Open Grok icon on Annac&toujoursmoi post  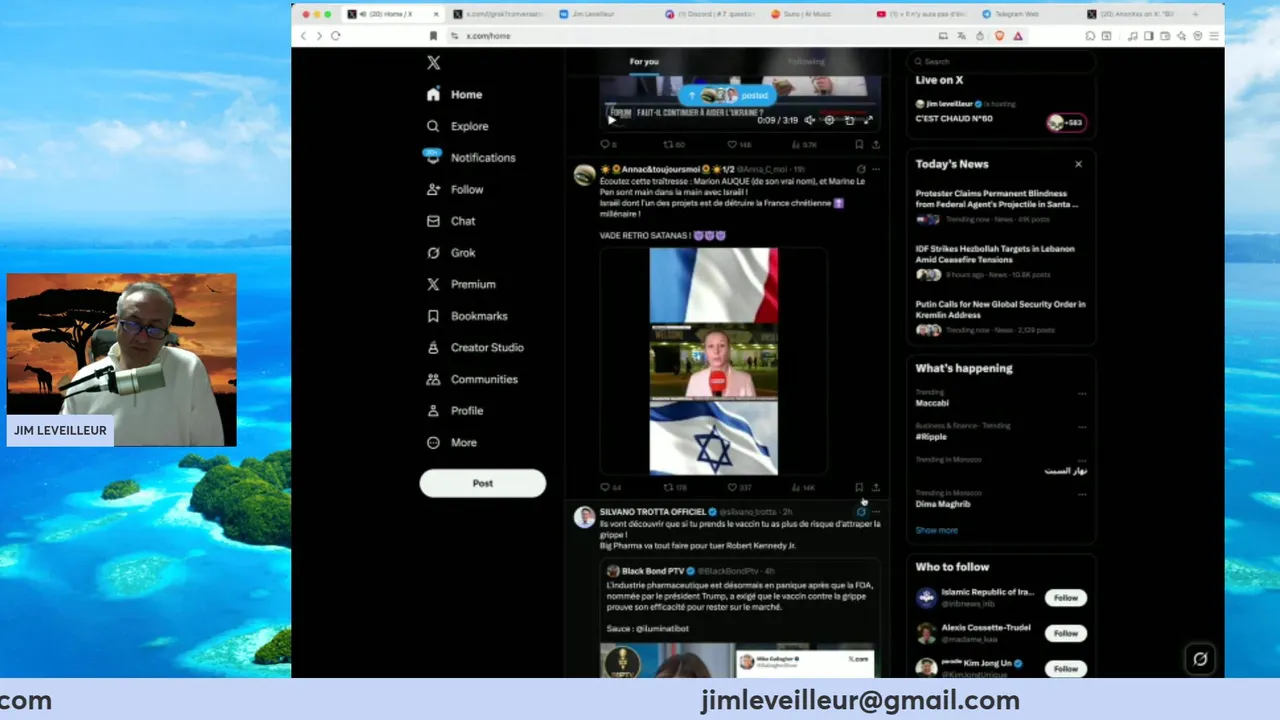861,169
